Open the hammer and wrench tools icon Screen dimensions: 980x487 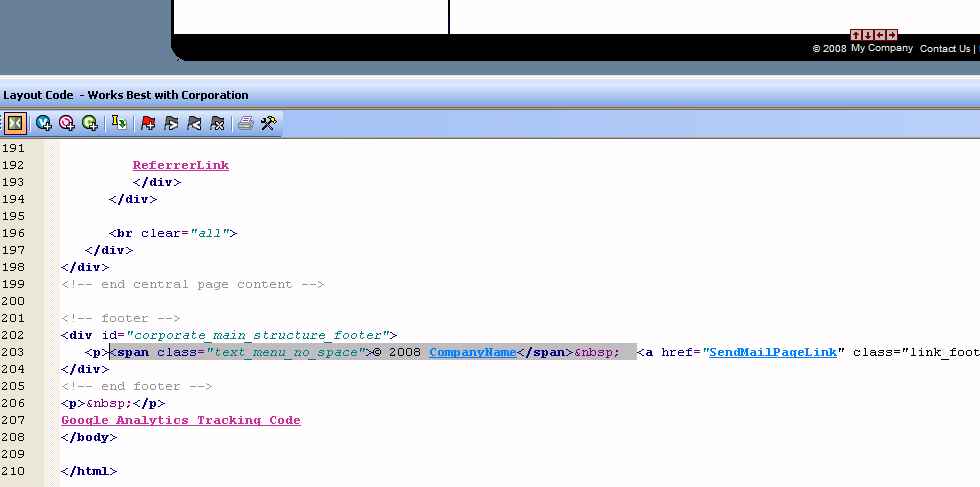click(x=268, y=123)
